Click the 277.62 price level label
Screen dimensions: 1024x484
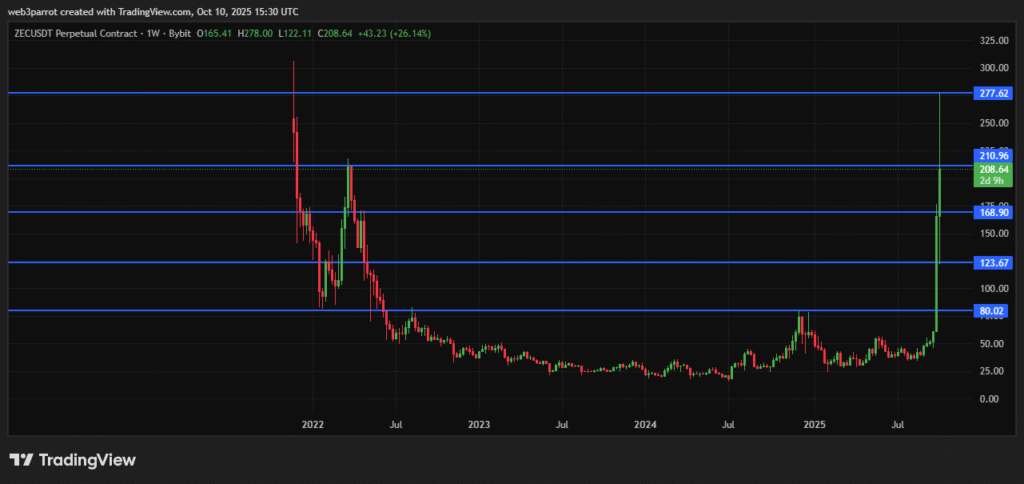991,93
